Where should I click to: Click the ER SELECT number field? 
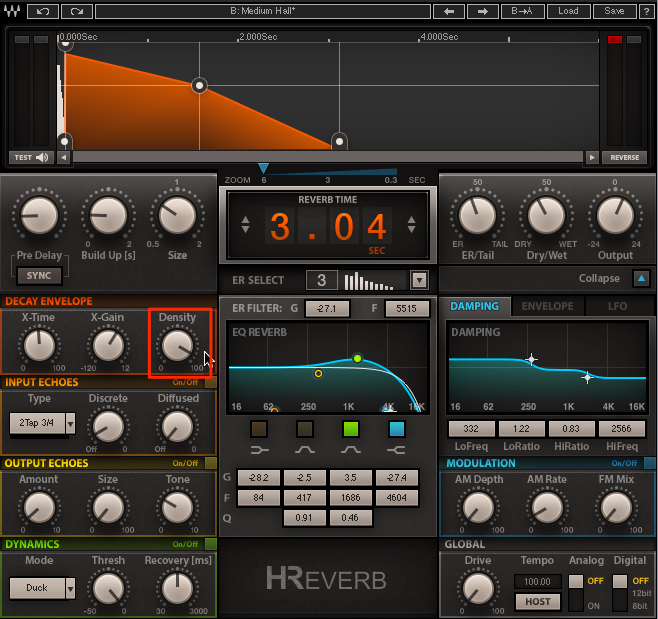321,280
